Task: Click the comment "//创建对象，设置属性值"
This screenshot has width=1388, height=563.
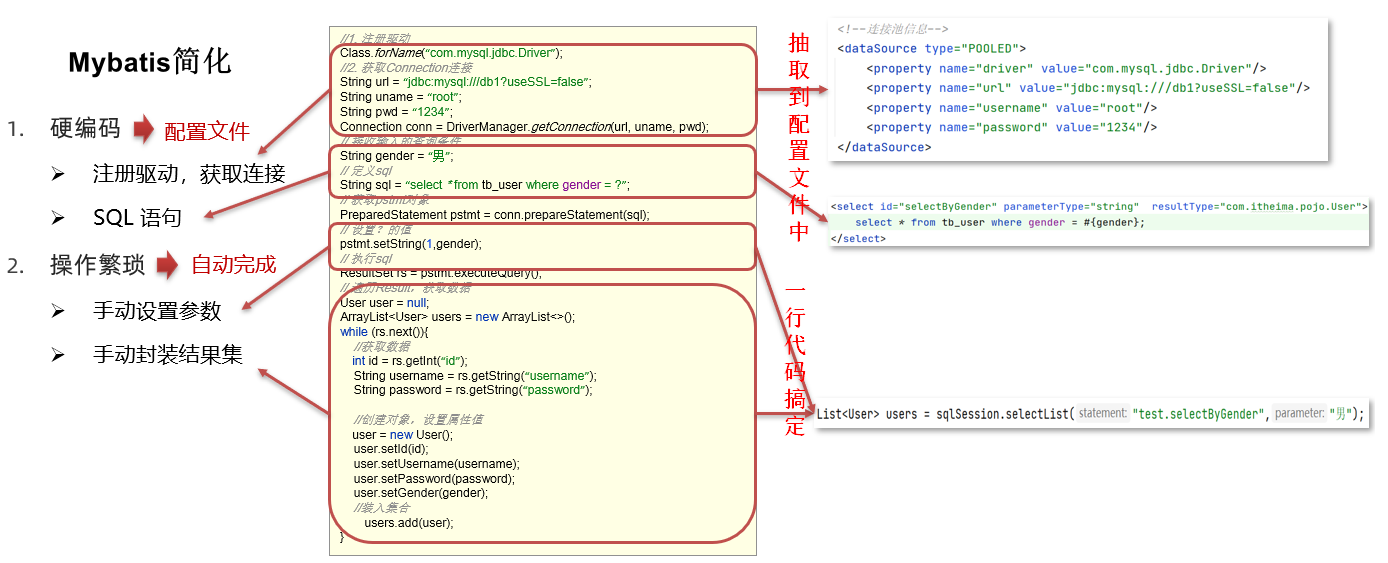Action: (x=418, y=420)
